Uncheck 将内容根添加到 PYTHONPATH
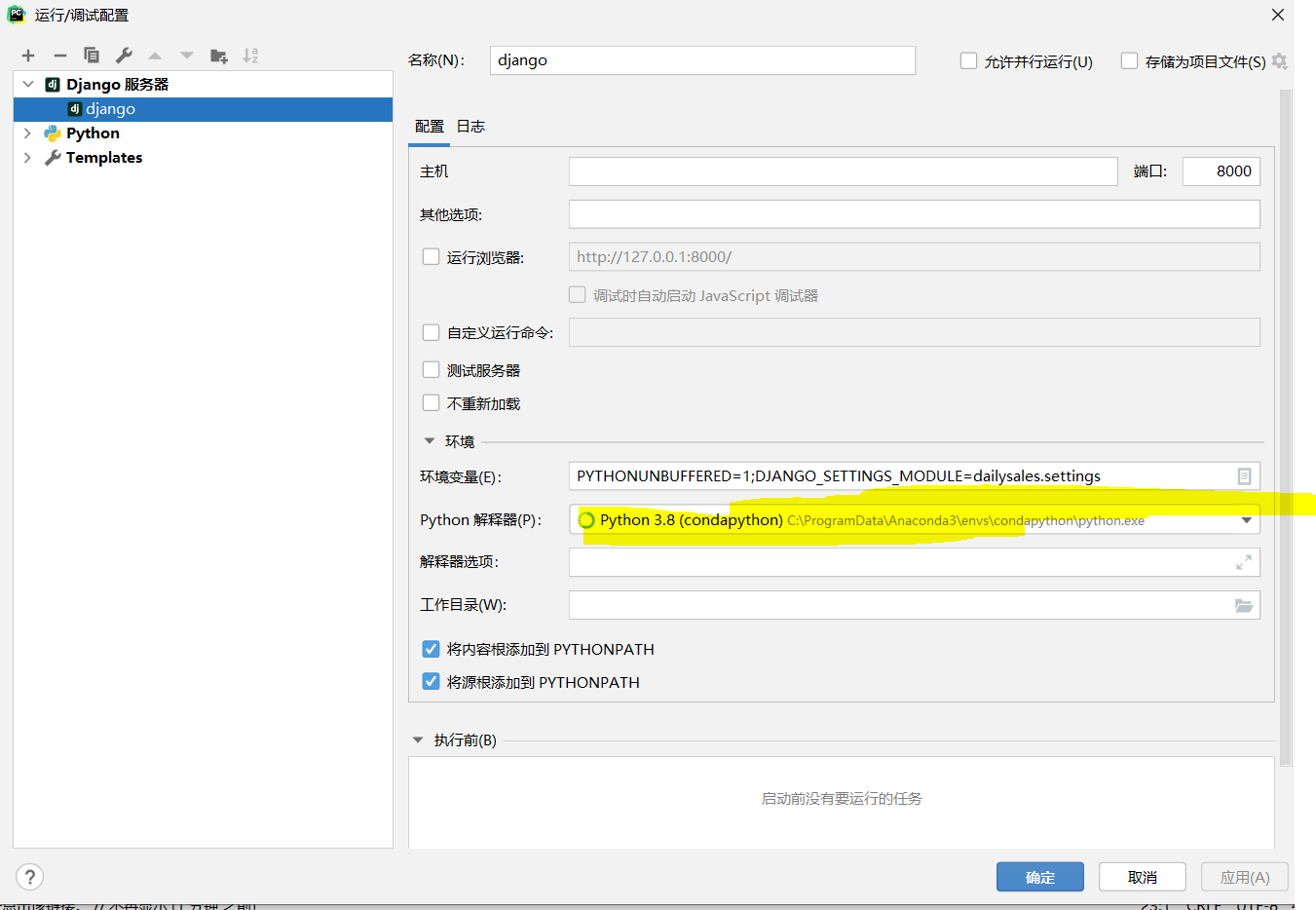This screenshot has height=910, width=1316. [431, 649]
